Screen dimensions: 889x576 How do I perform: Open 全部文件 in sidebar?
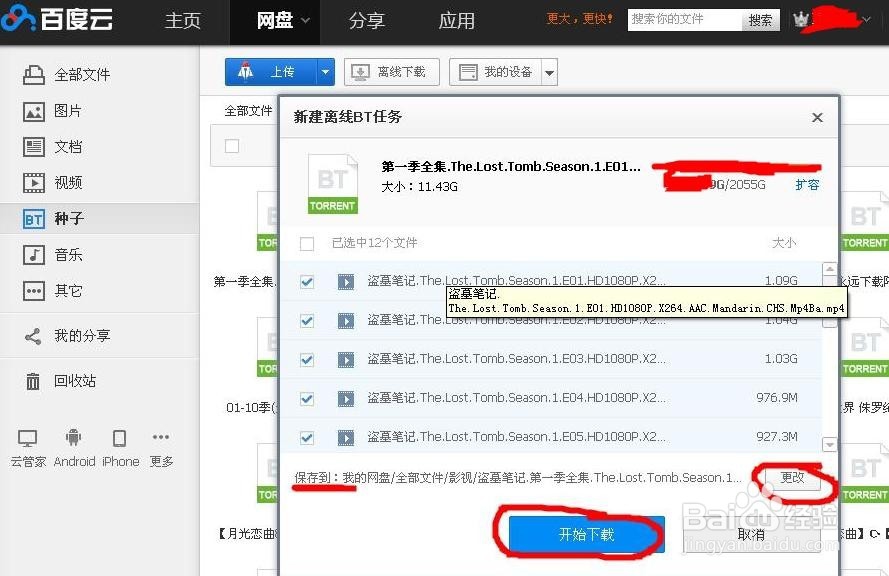point(67,74)
